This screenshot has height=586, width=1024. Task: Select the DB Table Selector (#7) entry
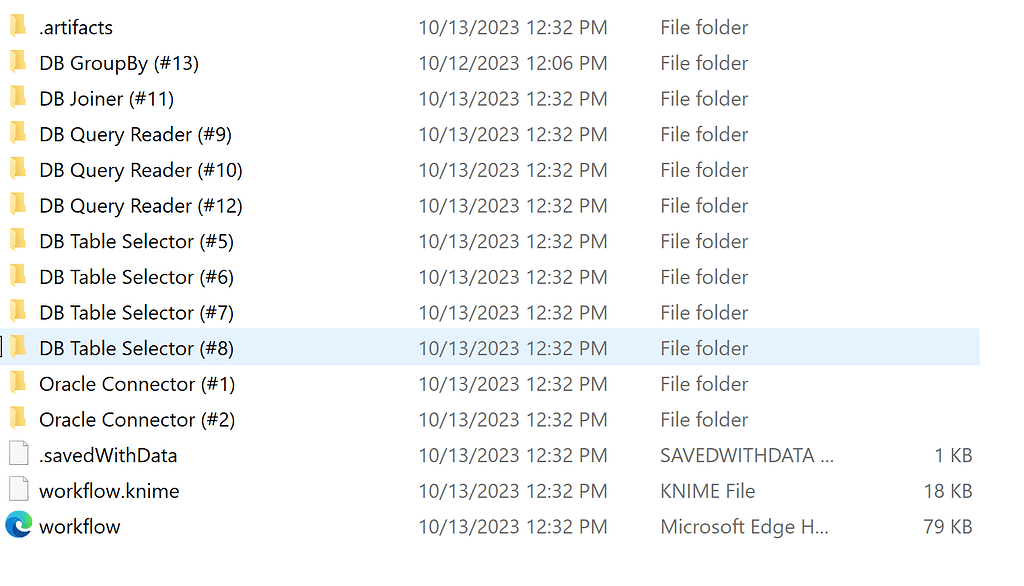coord(134,312)
